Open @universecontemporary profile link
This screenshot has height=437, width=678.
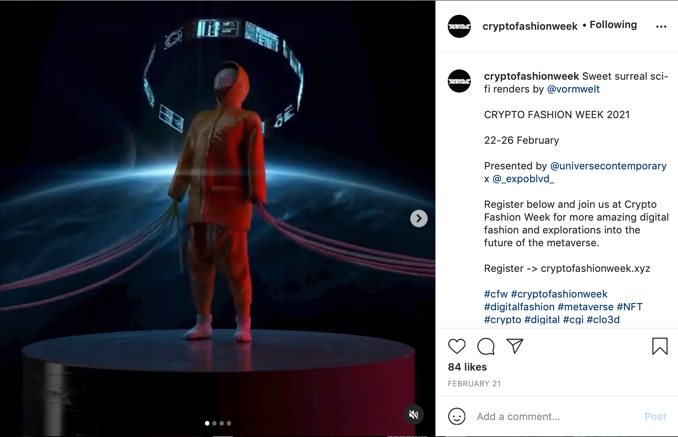click(x=608, y=166)
